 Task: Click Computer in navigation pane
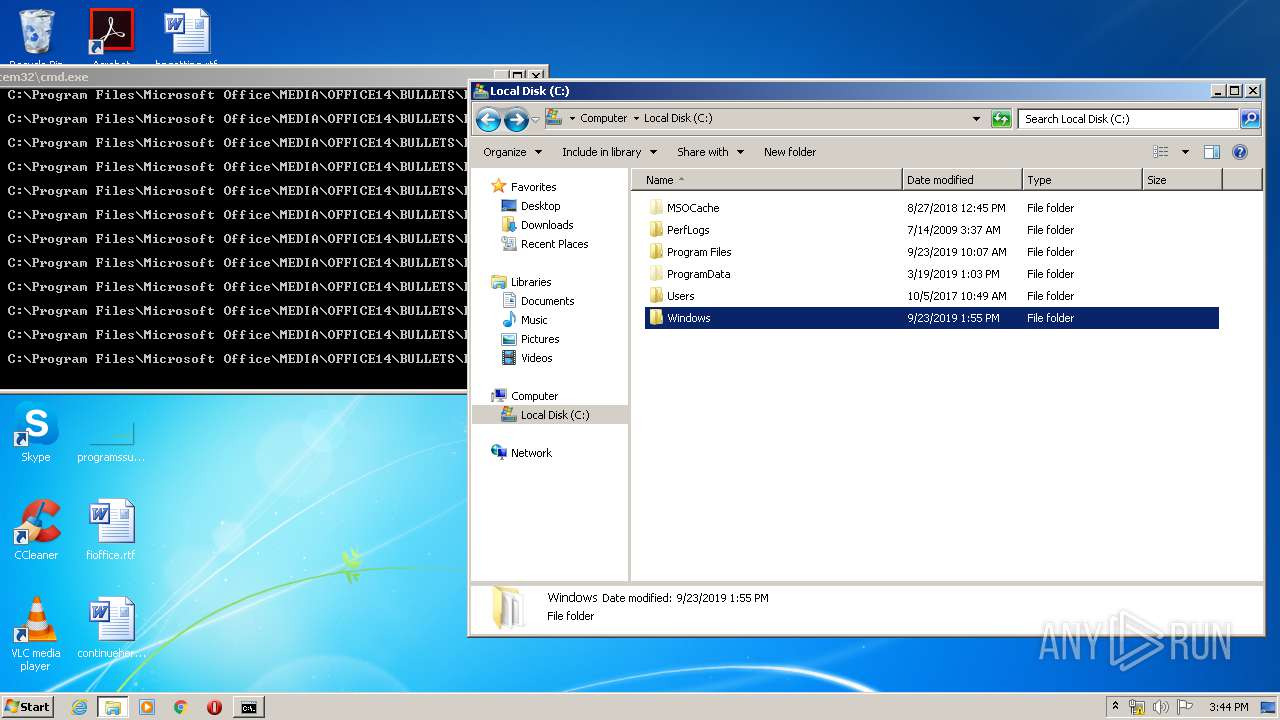534,396
